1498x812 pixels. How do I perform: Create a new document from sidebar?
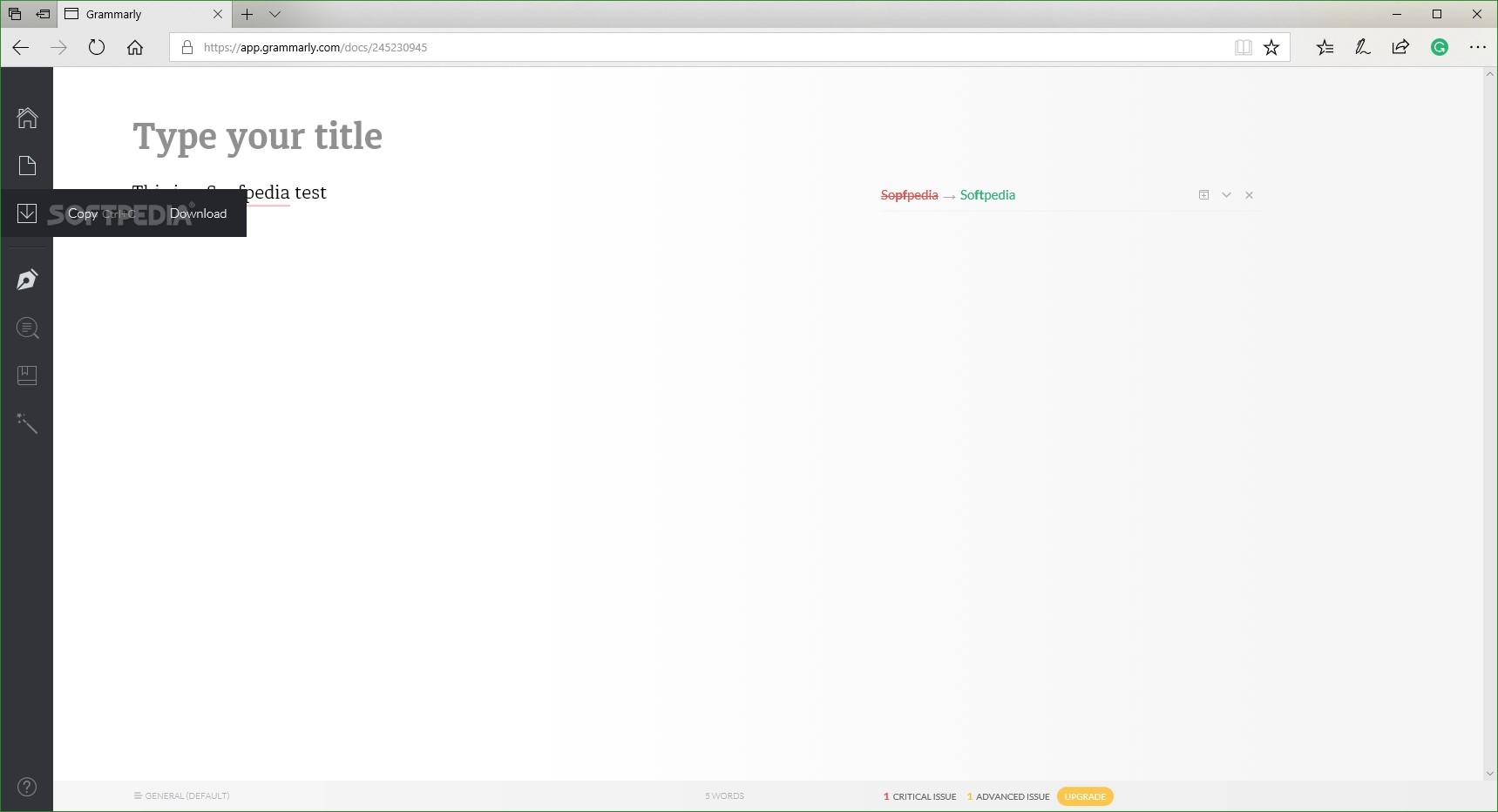tap(27, 166)
